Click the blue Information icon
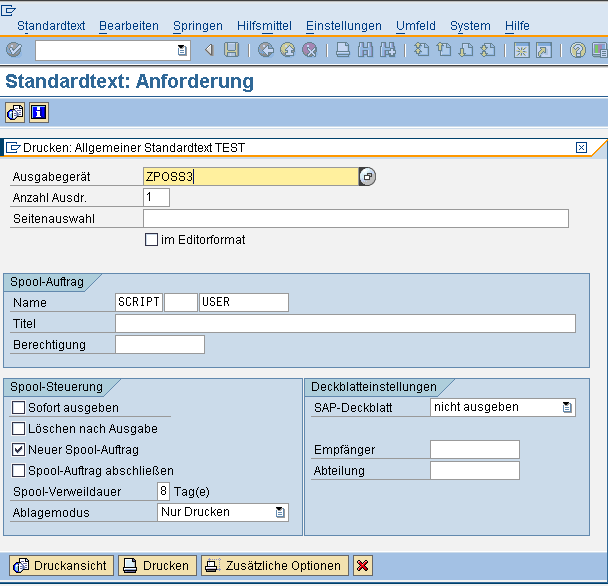608x586 pixels. pyautogui.click(x=39, y=113)
